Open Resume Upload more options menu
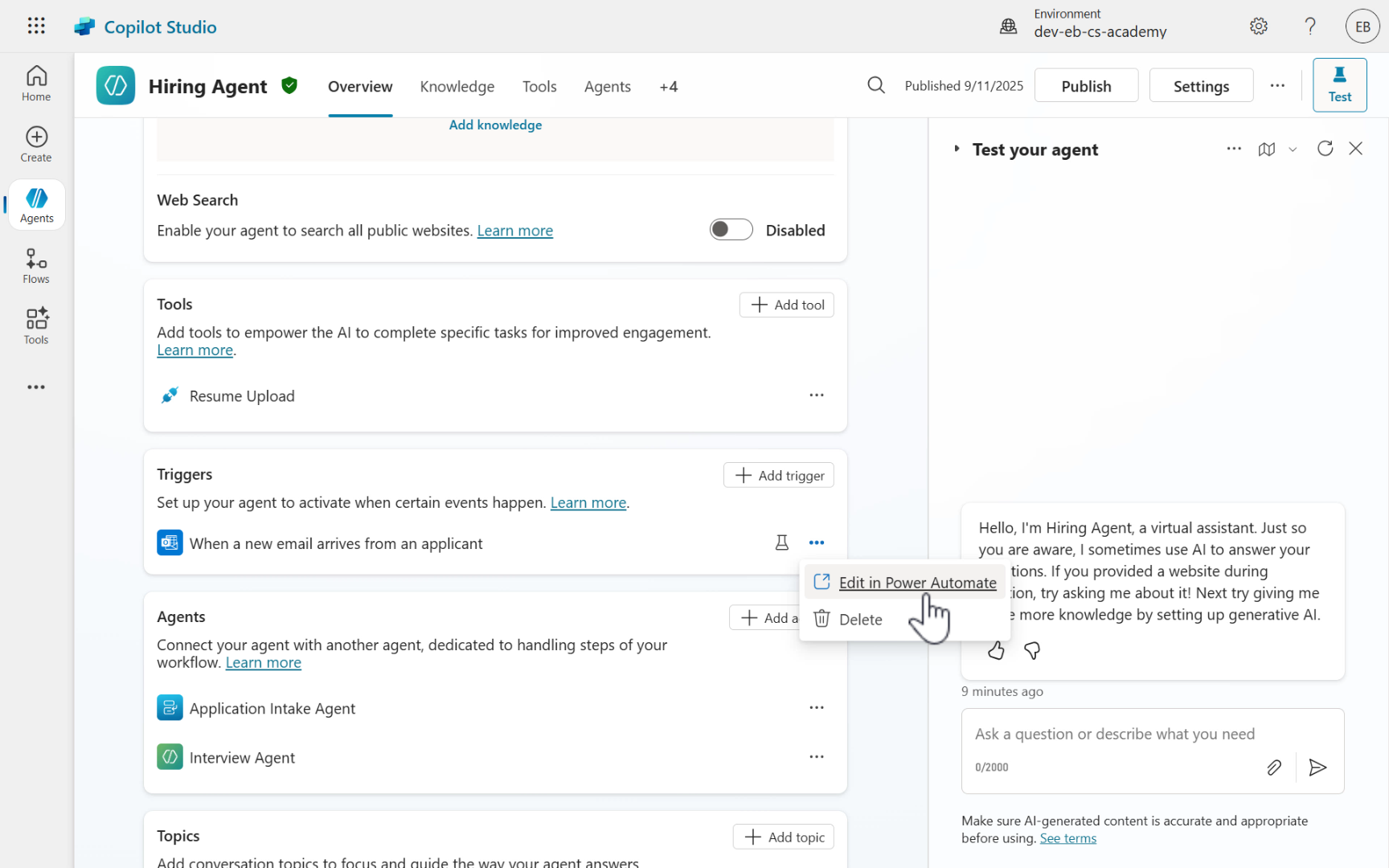Image resolution: width=1389 pixels, height=868 pixels. pyautogui.click(x=817, y=395)
